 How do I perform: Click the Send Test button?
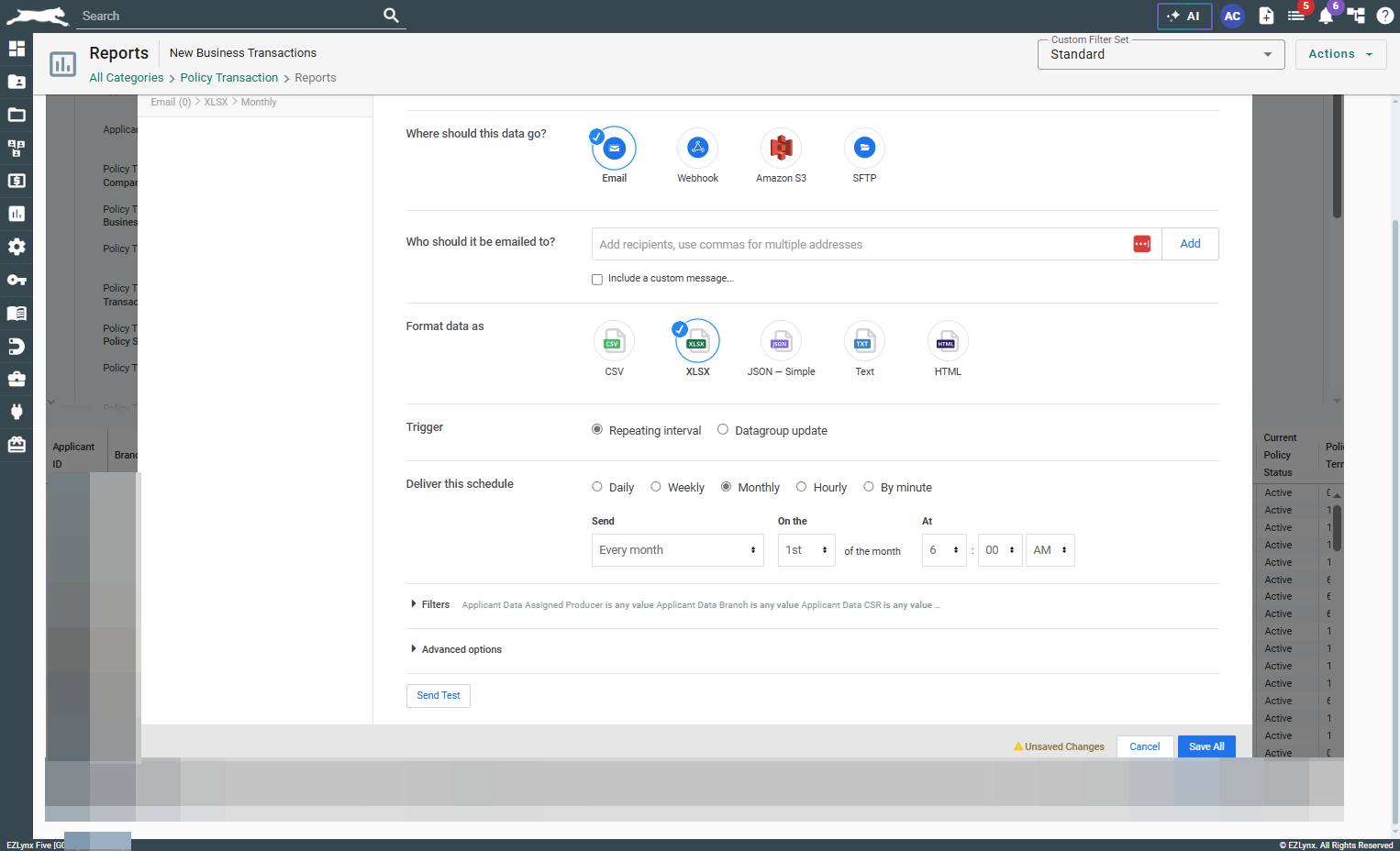point(439,696)
